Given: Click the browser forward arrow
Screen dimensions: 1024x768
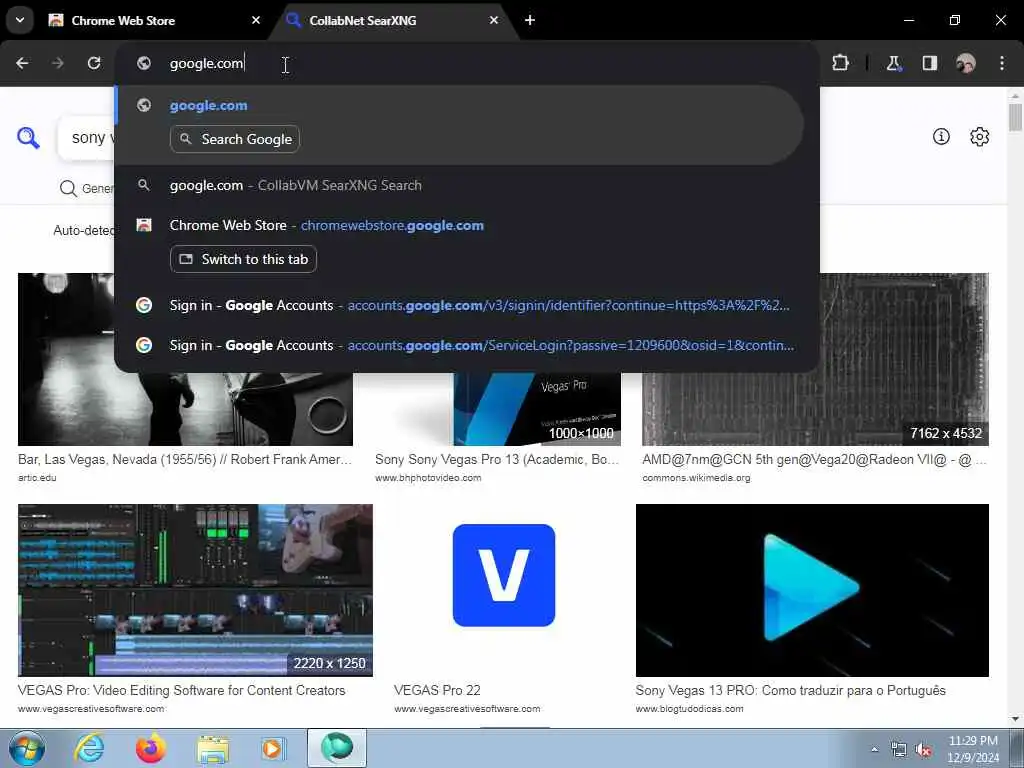Looking at the screenshot, I should pyautogui.click(x=58, y=63).
